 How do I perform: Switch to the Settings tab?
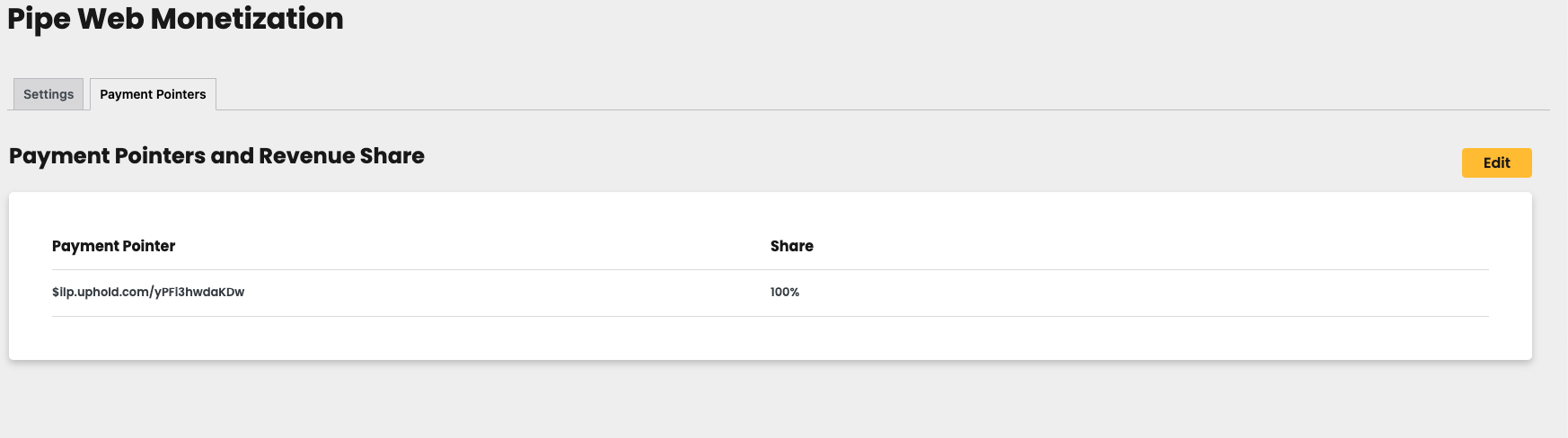tap(48, 94)
